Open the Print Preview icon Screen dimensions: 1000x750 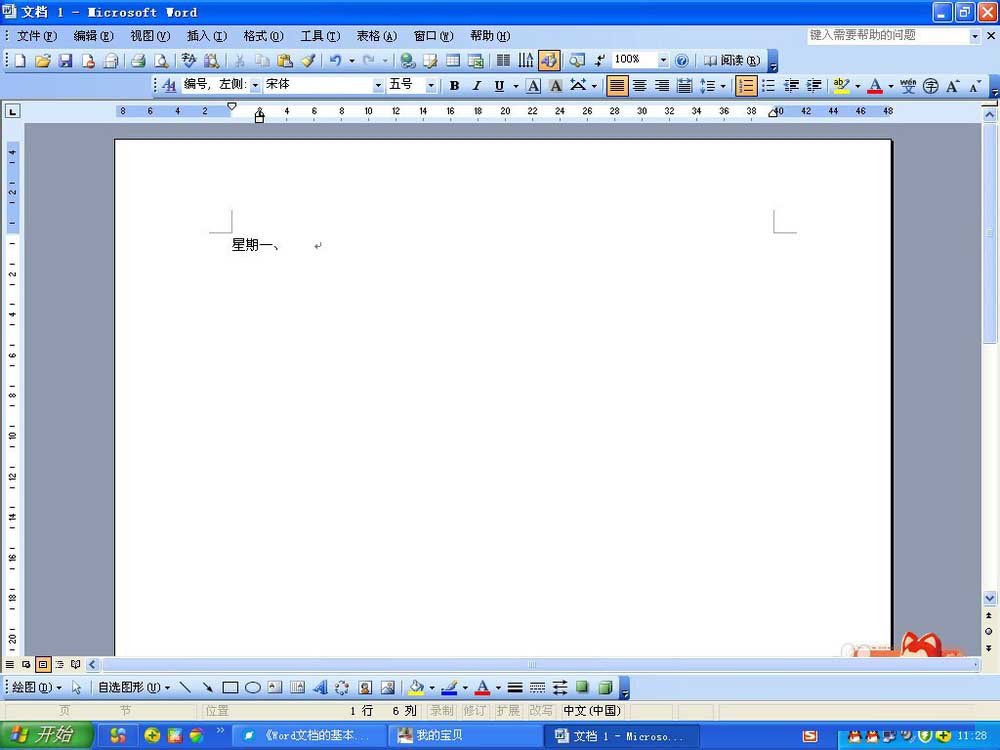[160, 61]
